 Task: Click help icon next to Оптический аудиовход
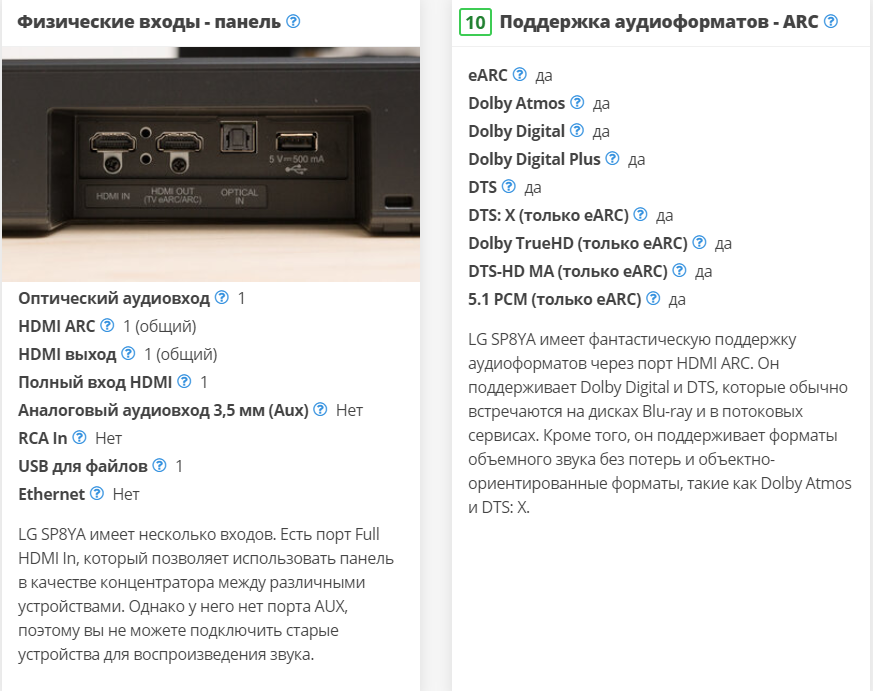click(x=222, y=297)
